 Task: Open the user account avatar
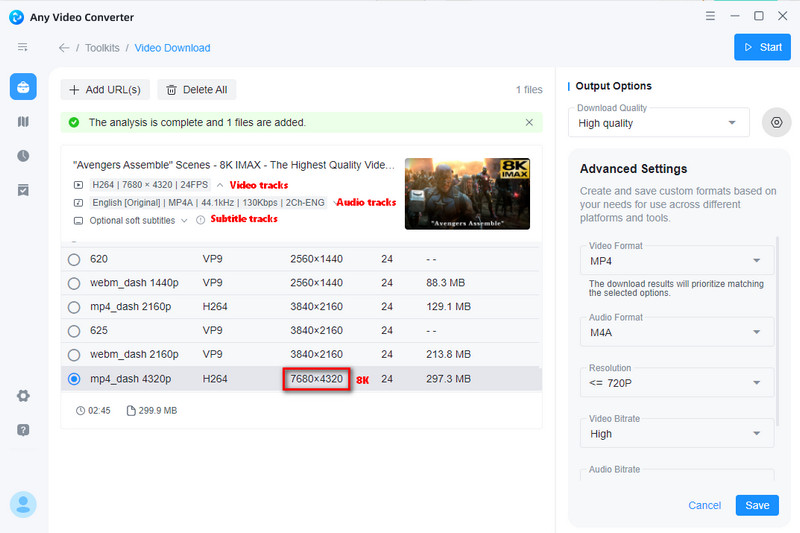click(x=23, y=504)
